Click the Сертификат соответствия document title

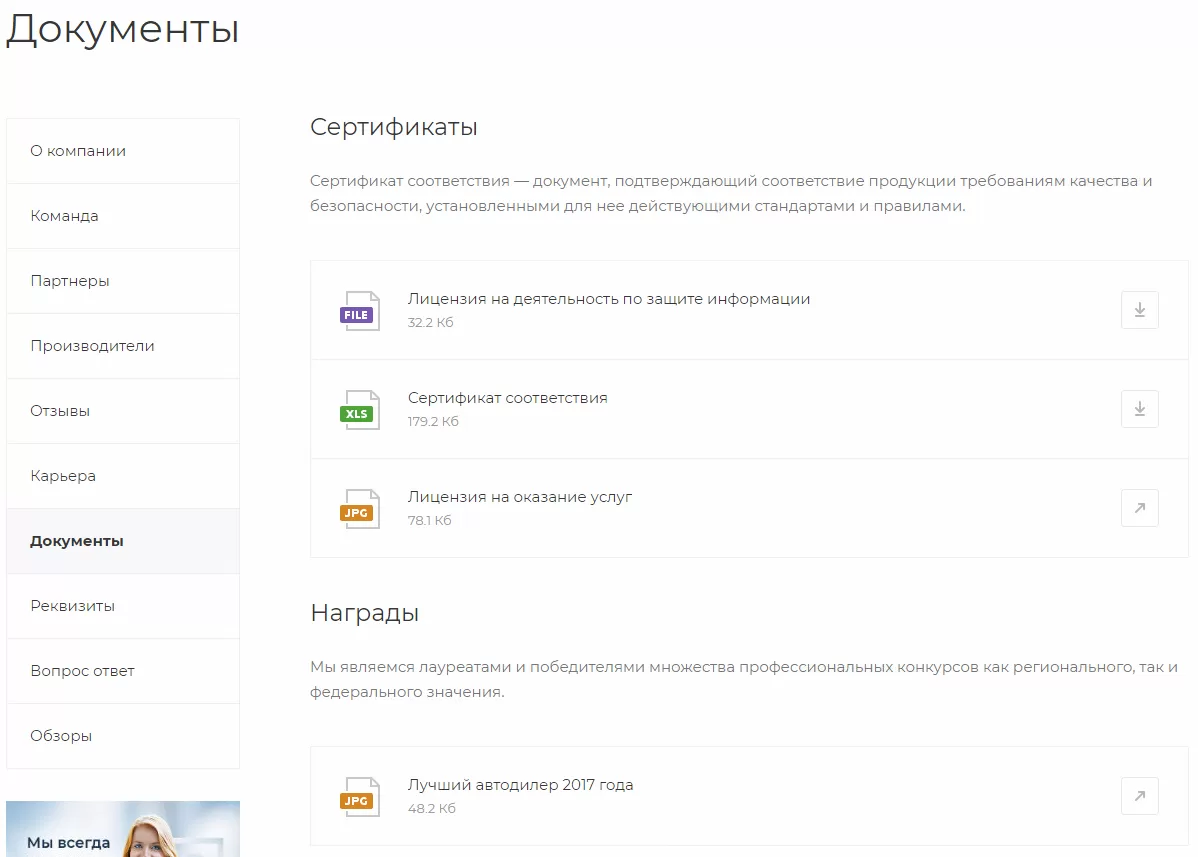507,398
